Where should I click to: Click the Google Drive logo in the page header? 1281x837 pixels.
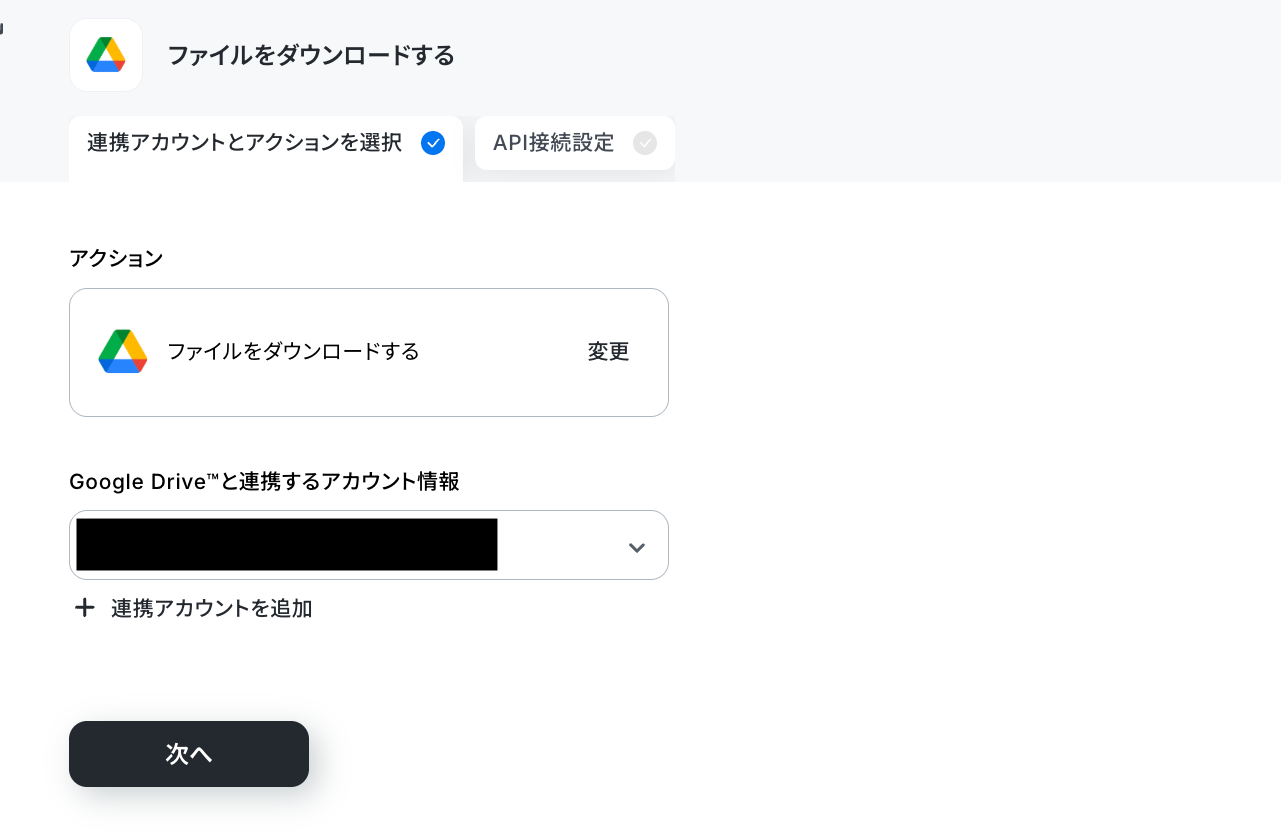(106, 55)
